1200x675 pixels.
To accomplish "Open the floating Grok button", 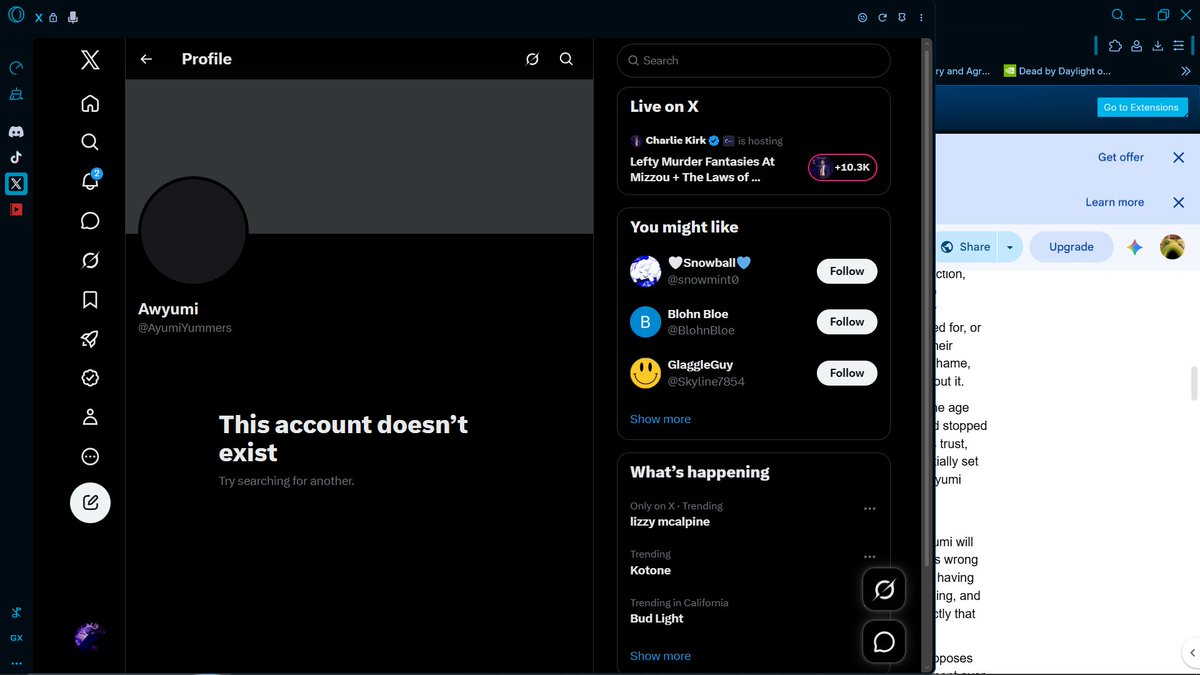I will click(884, 590).
